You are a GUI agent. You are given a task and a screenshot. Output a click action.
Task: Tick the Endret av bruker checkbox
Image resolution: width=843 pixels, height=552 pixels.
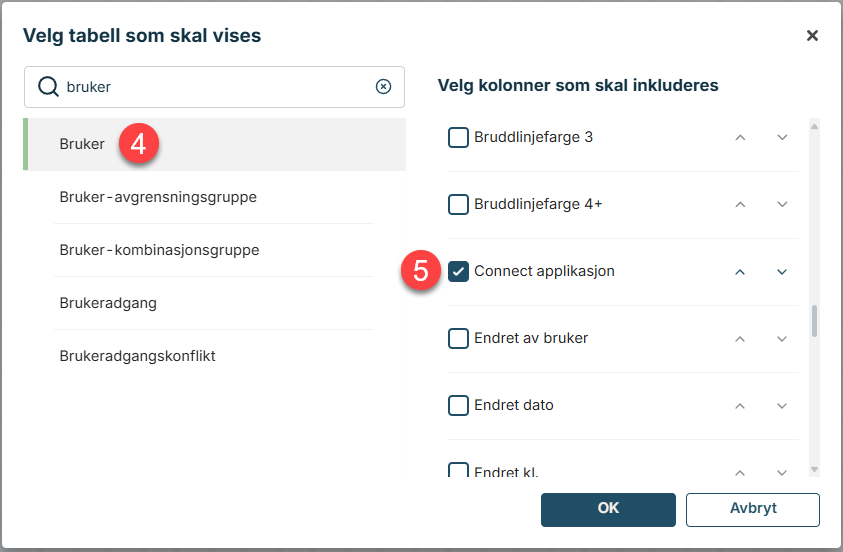coord(458,338)
